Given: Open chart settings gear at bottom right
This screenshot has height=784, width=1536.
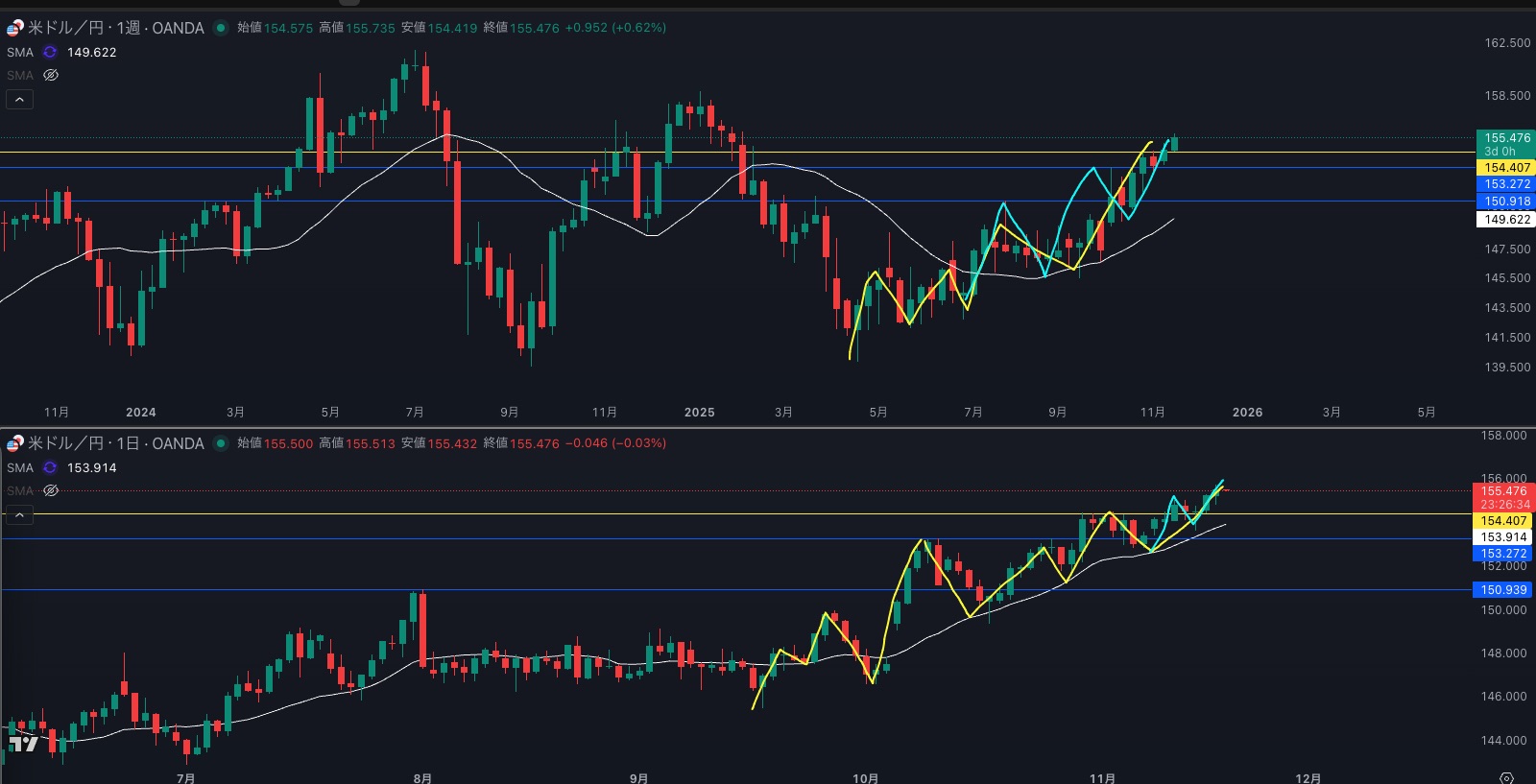Looking at the screenshot, I should 1506,777.
